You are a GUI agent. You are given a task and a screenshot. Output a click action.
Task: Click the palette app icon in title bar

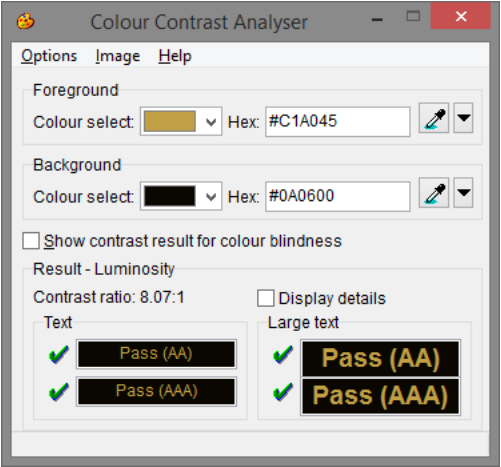point(25,21)
